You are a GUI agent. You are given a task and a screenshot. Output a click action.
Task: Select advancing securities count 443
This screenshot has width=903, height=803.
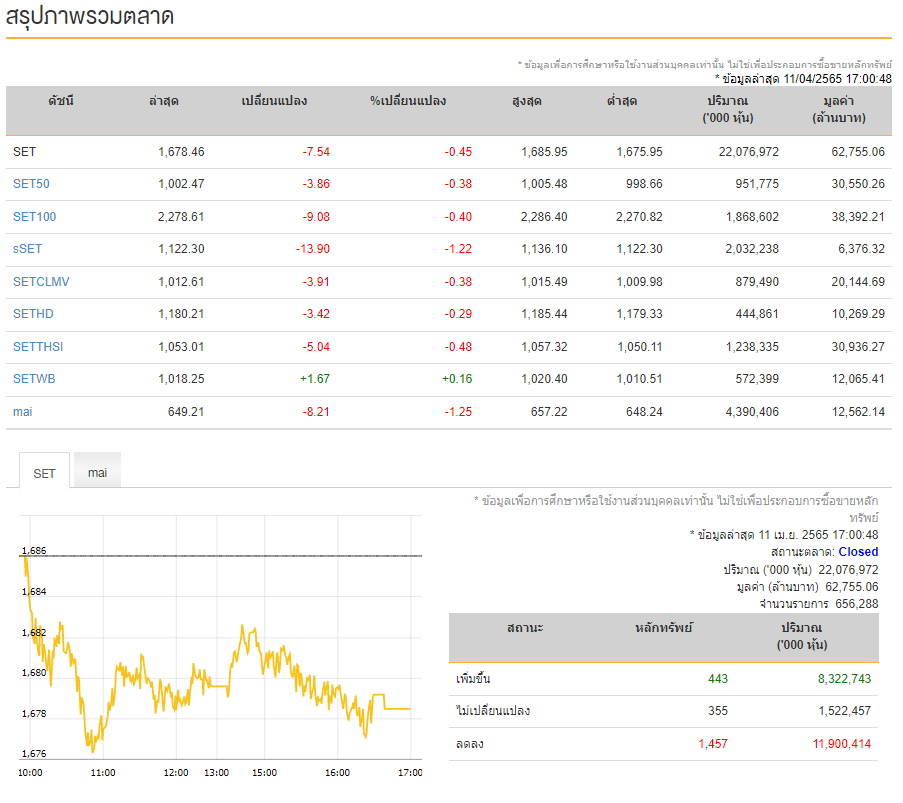coord(718,679)
